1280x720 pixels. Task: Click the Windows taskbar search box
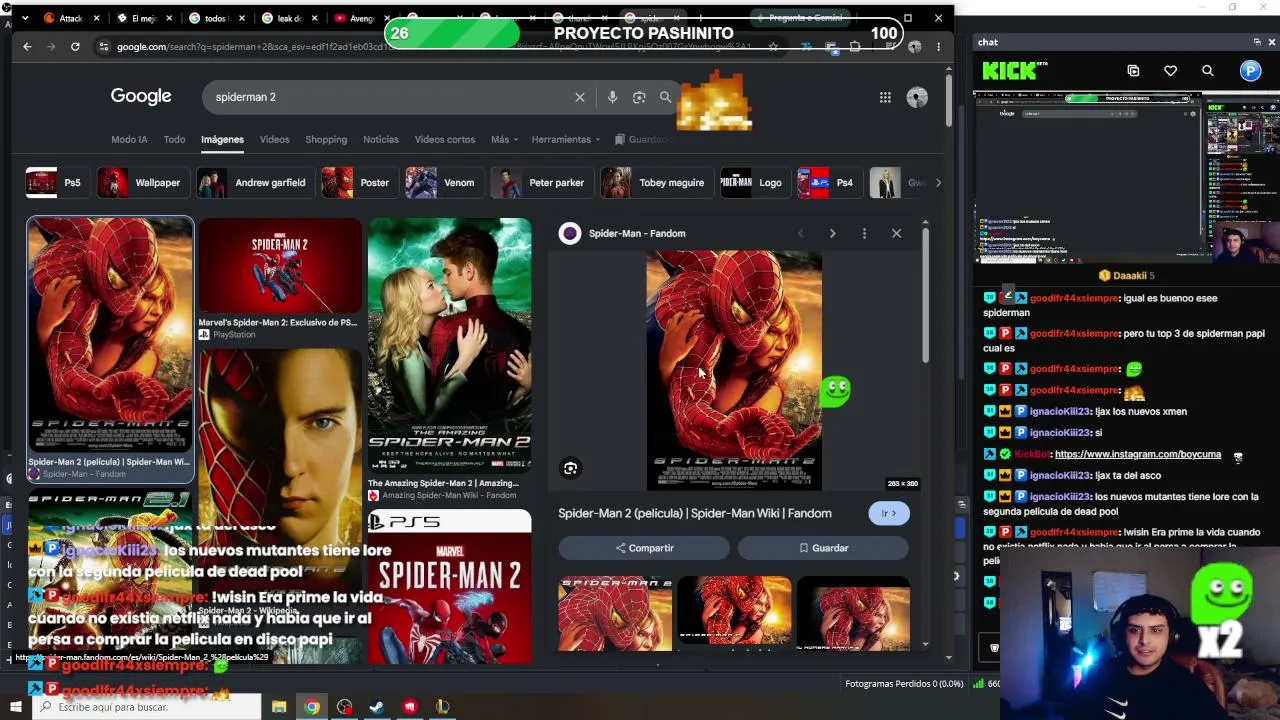click(x=148, y=707)
